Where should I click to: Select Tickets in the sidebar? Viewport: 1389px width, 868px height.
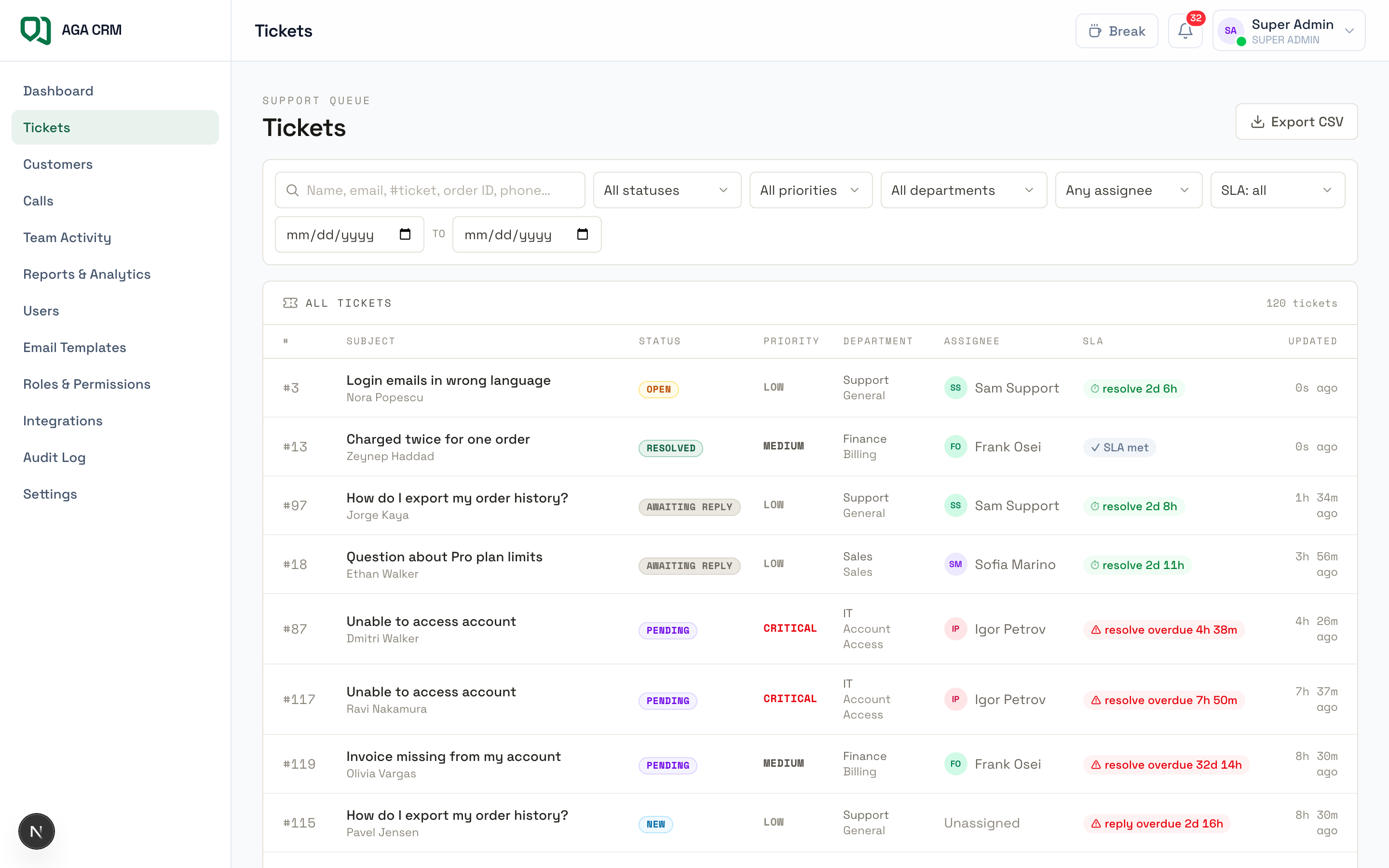pyautogui.click(x=115, y=127)
